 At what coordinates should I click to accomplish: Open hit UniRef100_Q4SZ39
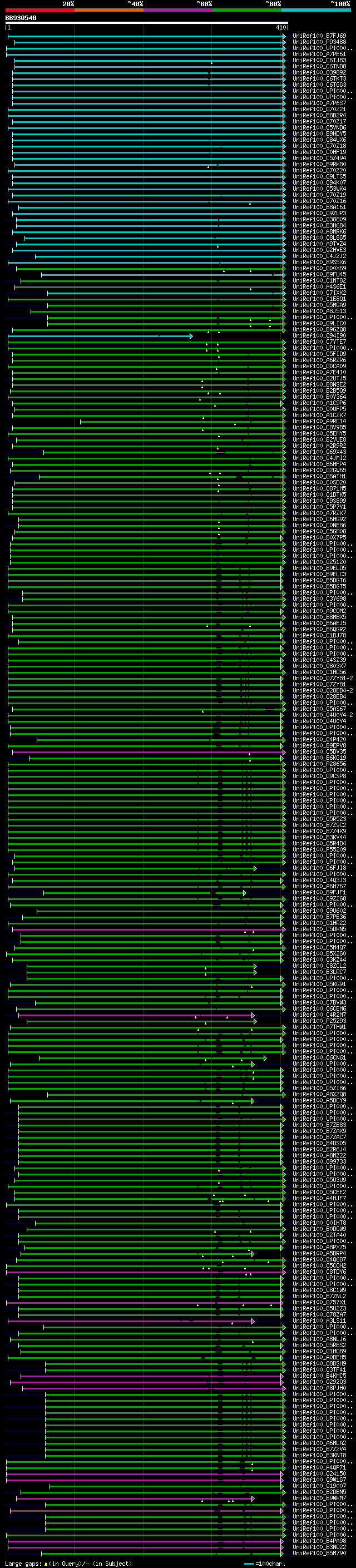[319, 660]
